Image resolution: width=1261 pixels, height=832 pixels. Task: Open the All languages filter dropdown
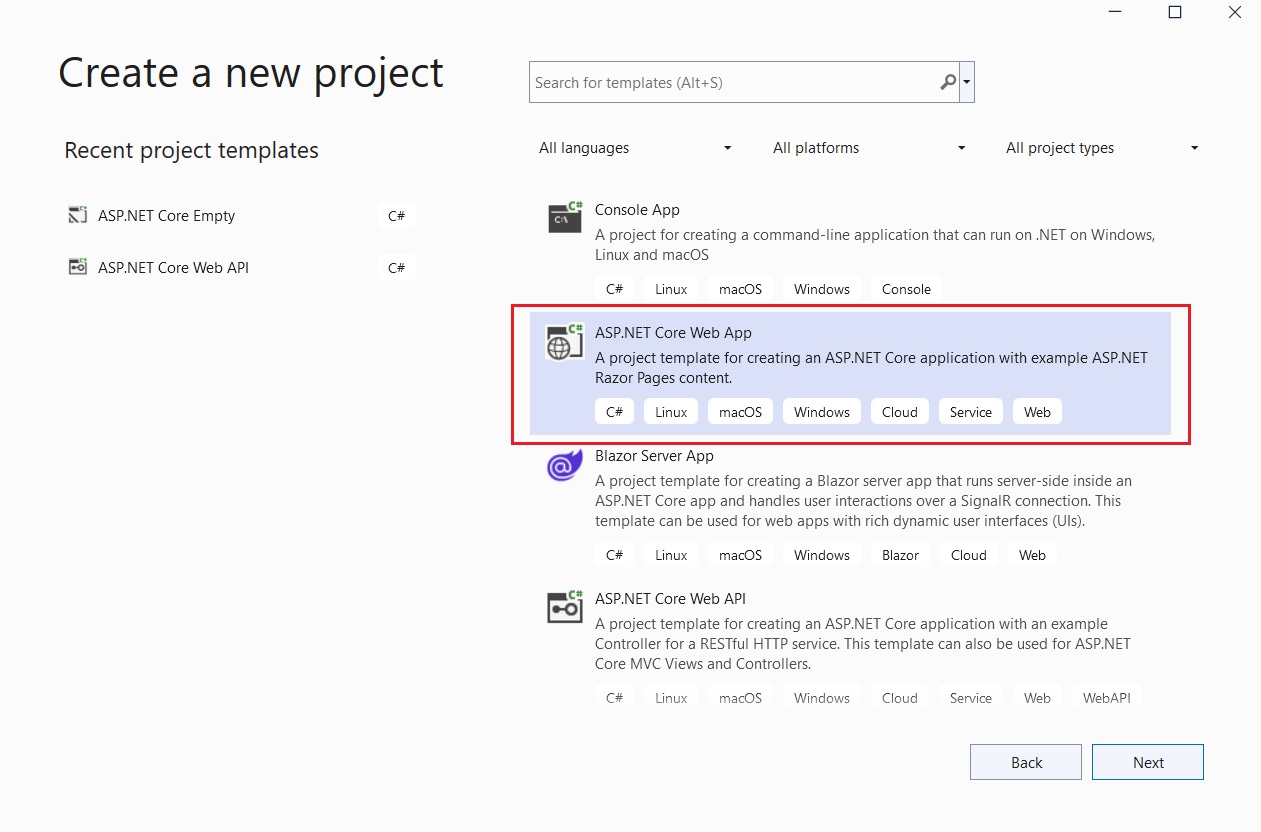tap(635, 148)
